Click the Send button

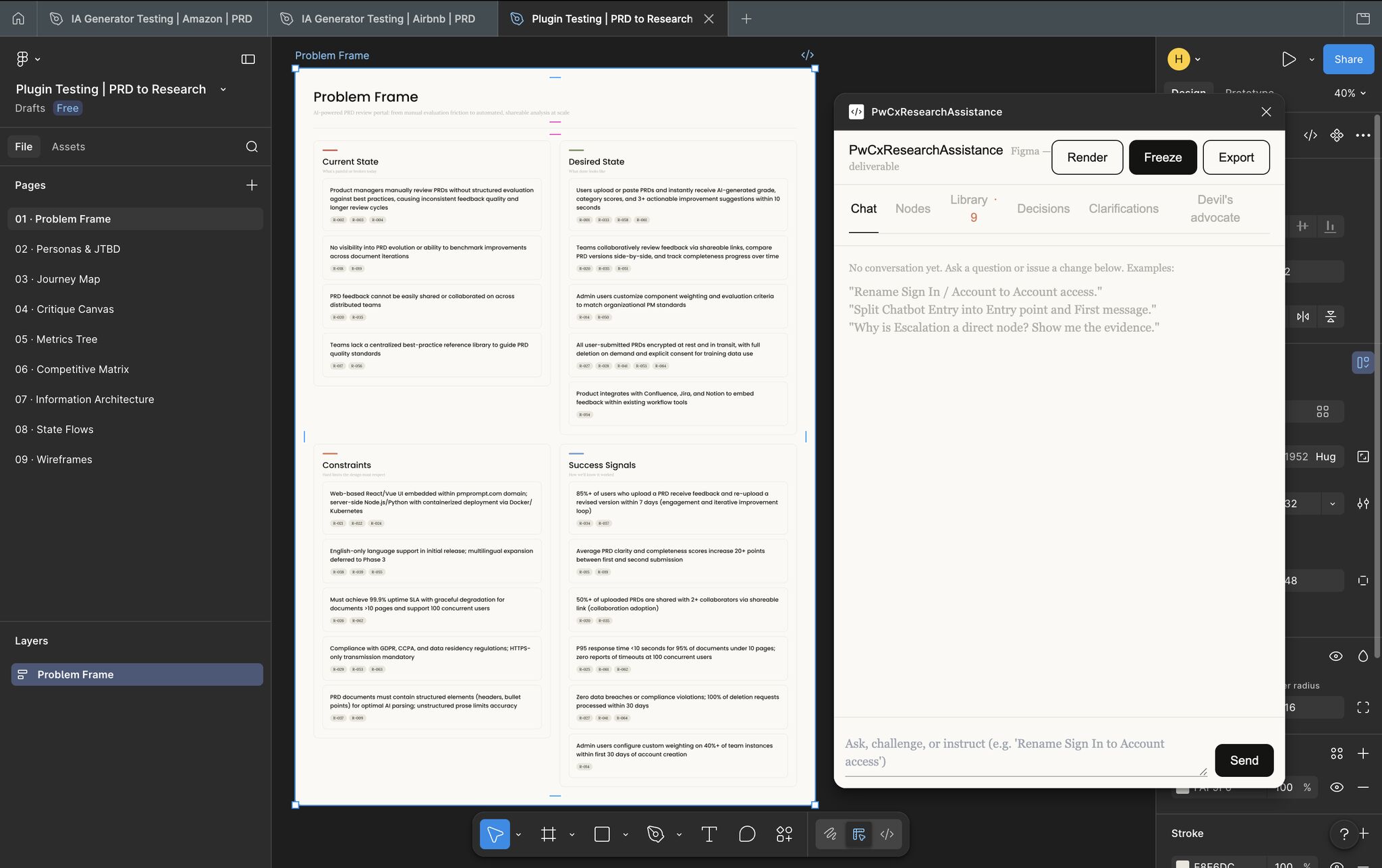click(1244, 760)
